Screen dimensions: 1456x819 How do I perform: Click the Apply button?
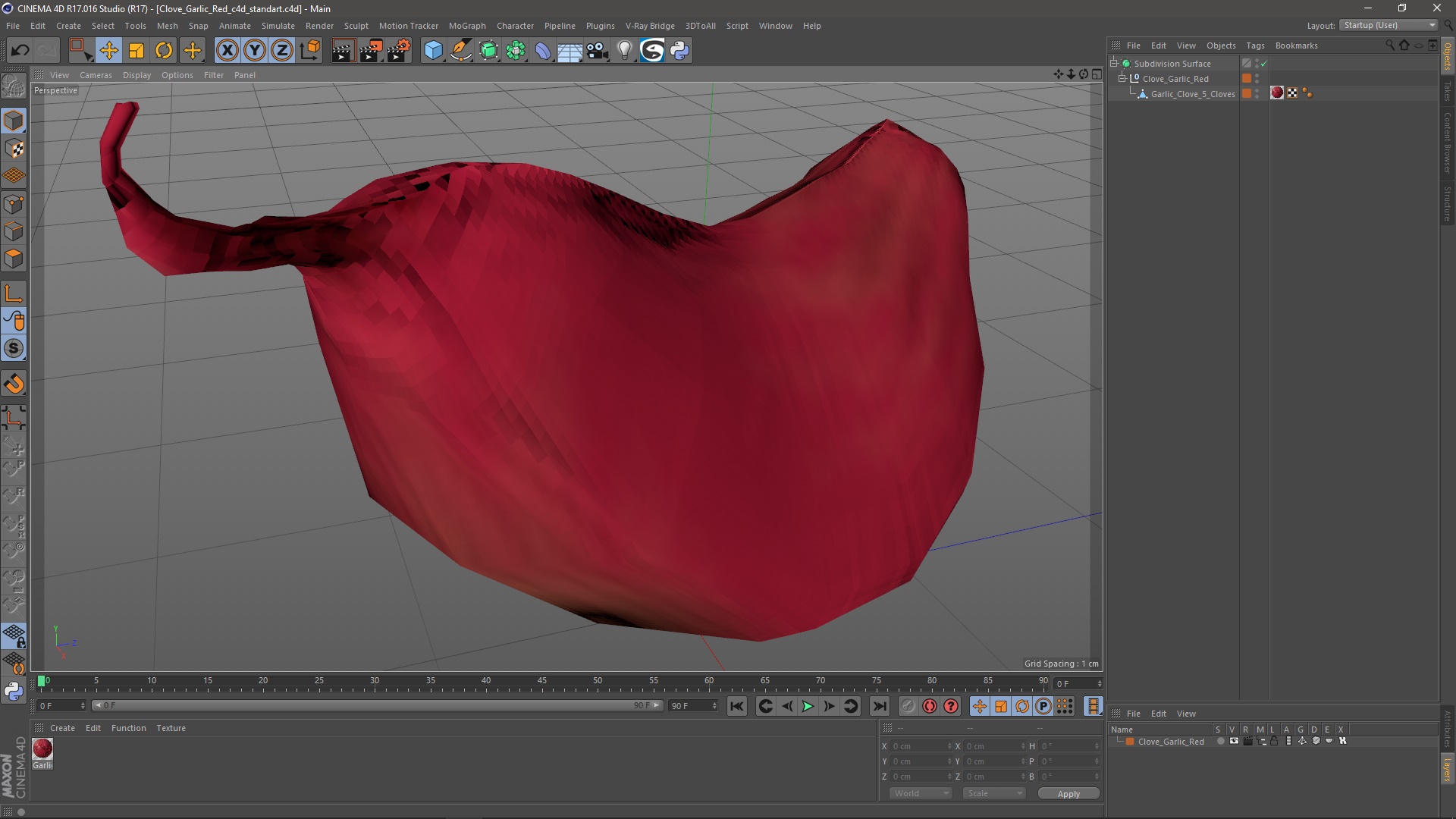pyautogui.click(x=1068, y=793)
